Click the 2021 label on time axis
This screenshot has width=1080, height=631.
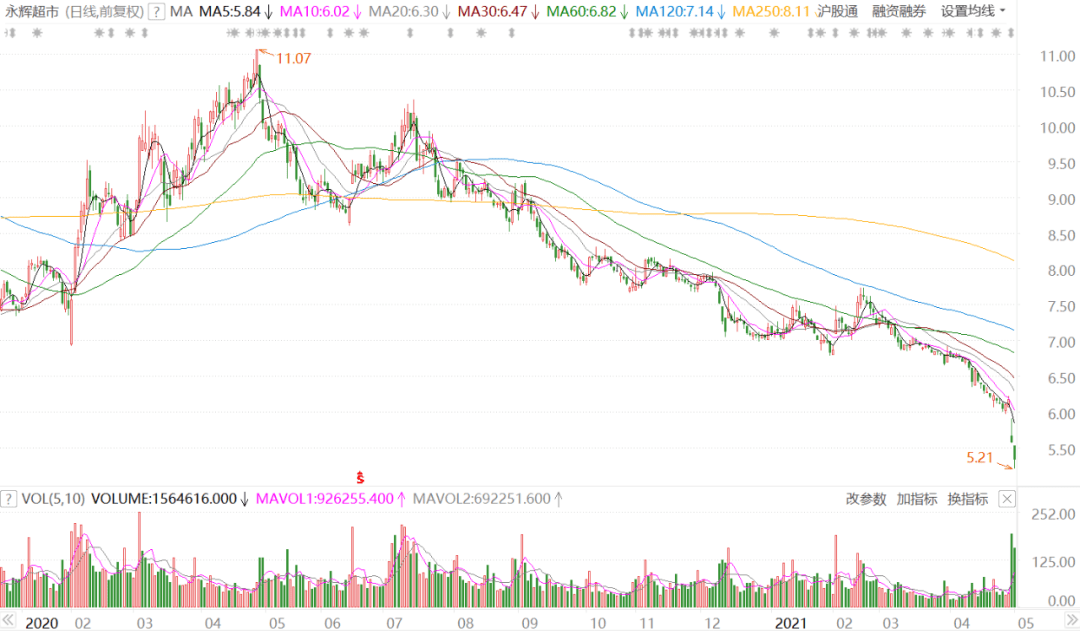pos(790,623)
